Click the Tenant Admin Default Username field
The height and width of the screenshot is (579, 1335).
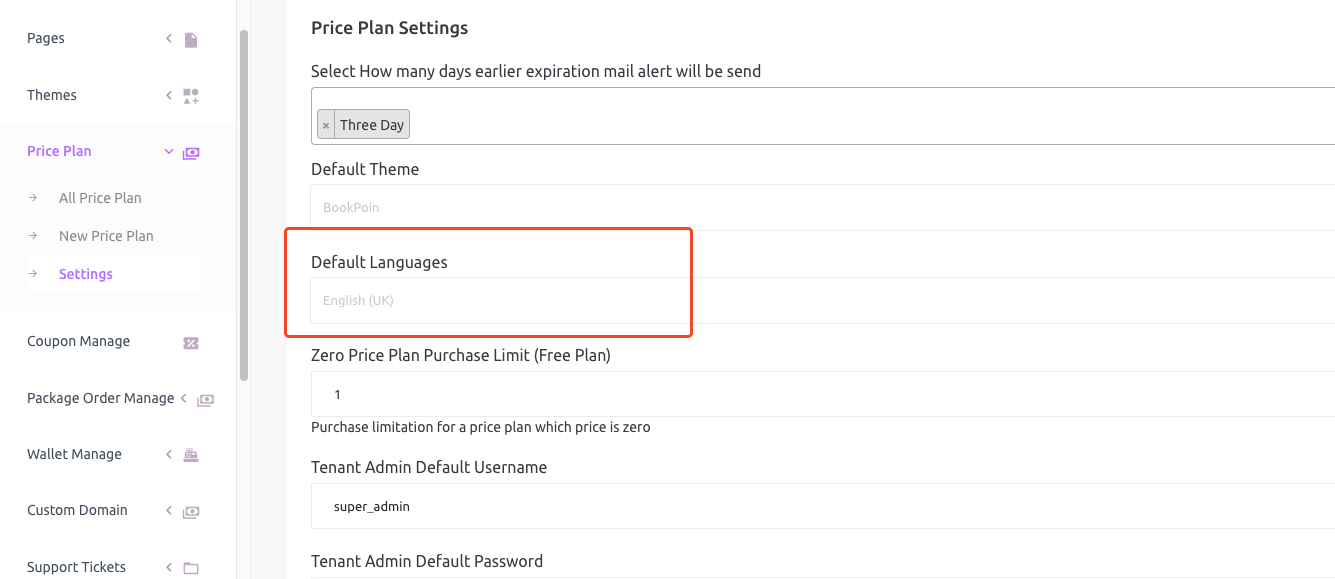822,506
